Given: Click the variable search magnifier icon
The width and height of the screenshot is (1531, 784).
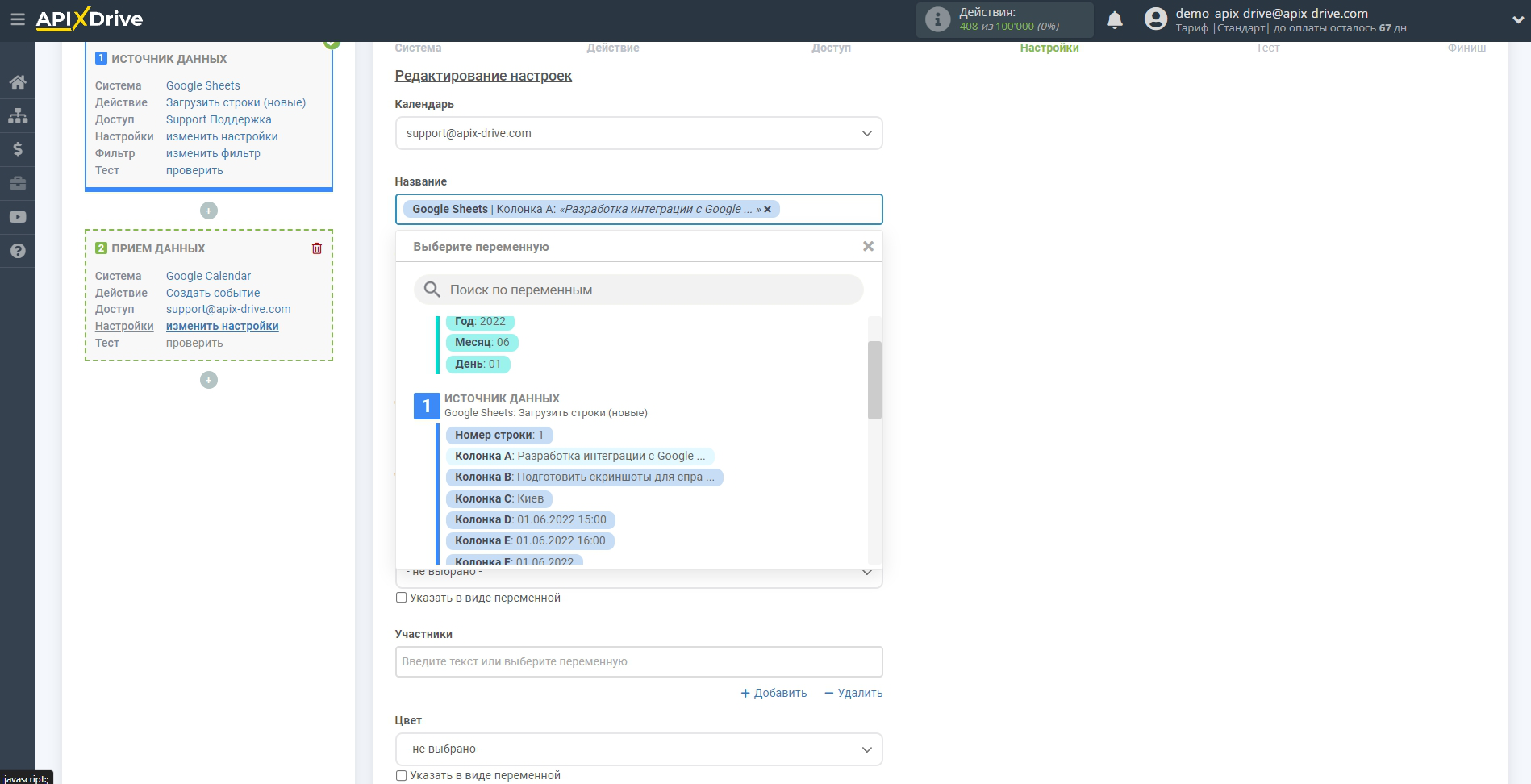Looking at the screenshot, I should click(x=432, y=290).
